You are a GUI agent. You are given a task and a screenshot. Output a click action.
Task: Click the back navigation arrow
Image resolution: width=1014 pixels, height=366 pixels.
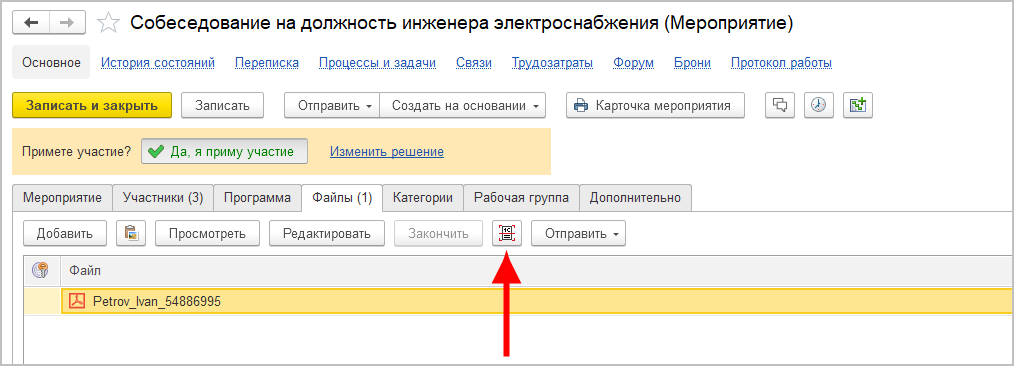[32, 23]
